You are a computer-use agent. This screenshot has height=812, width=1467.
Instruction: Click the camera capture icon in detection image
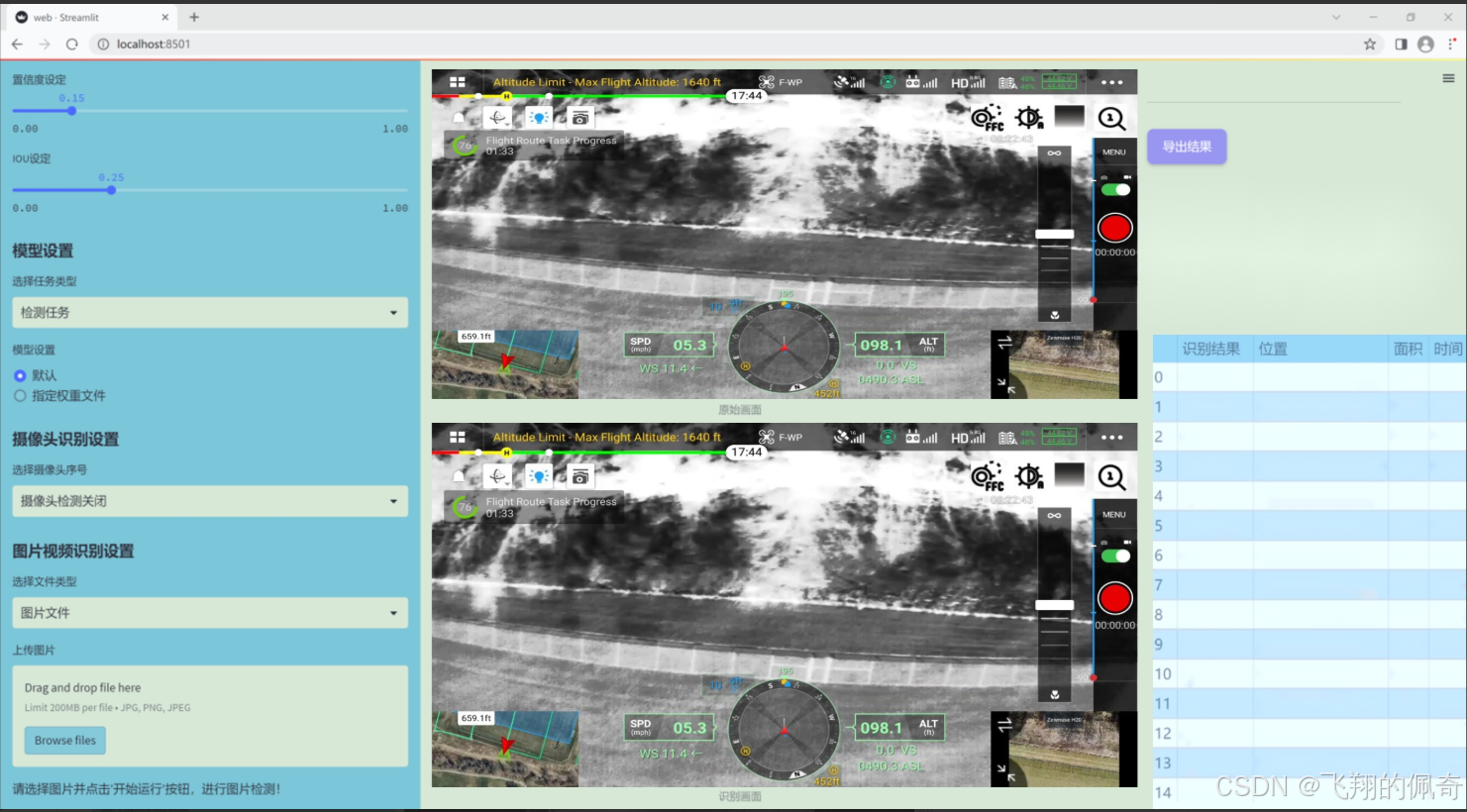(x=580, y=476)
